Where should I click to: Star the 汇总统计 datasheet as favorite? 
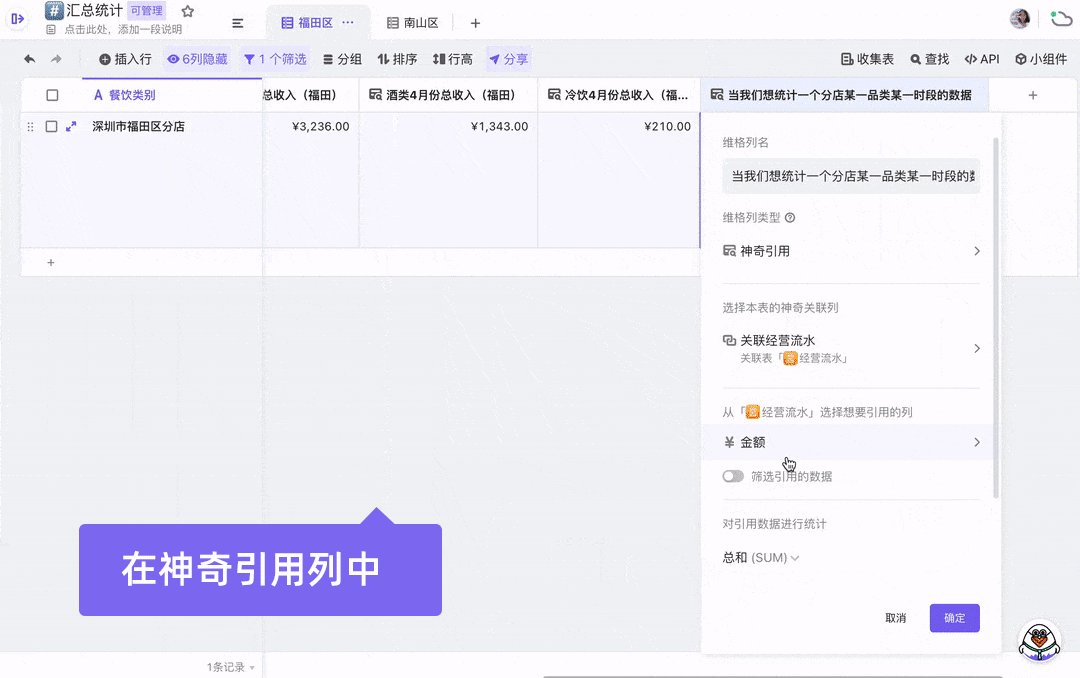(187, 11)
